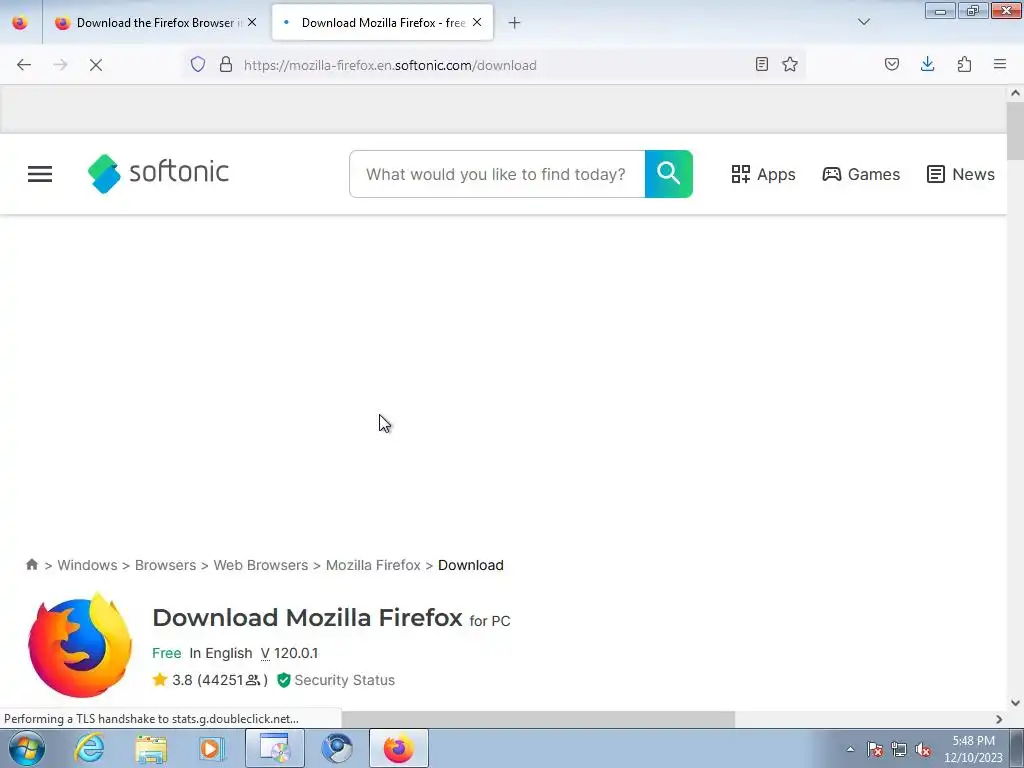Follow the Mozilla Firefox breadcrumb link
The height and width of the screenshot is (768, 1024).
click(373, 565)
